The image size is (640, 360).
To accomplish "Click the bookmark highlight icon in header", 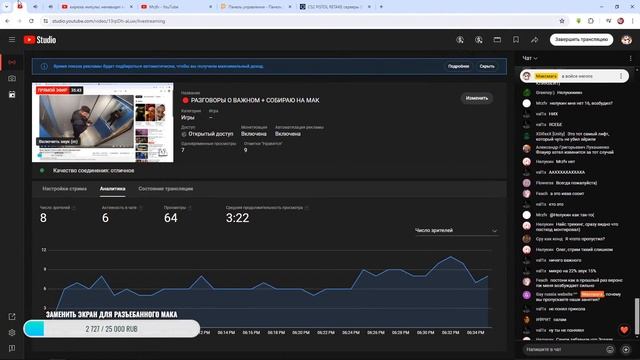I will pos(516,40).
